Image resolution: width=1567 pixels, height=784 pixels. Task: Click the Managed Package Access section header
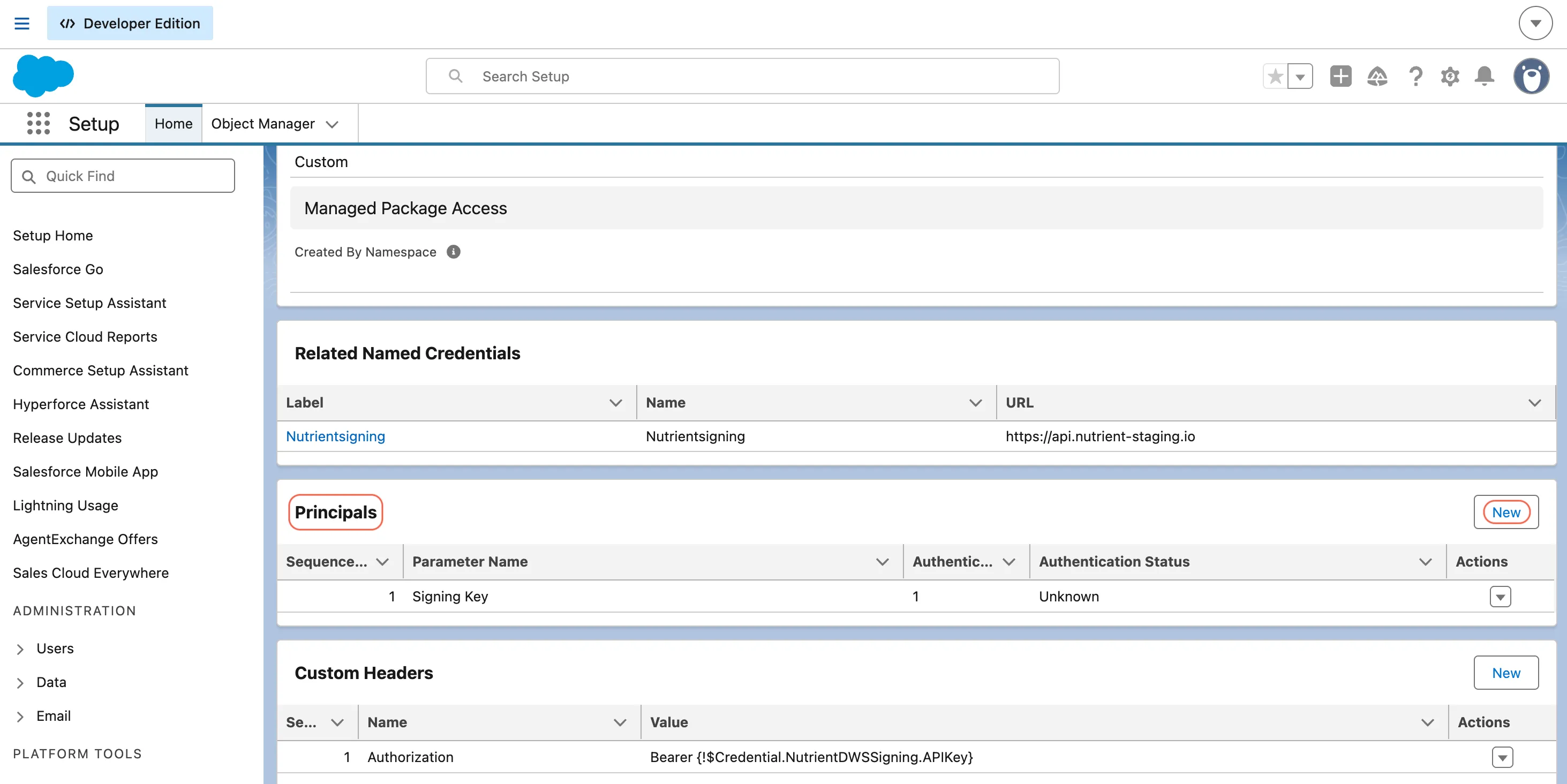pos(916,208)
